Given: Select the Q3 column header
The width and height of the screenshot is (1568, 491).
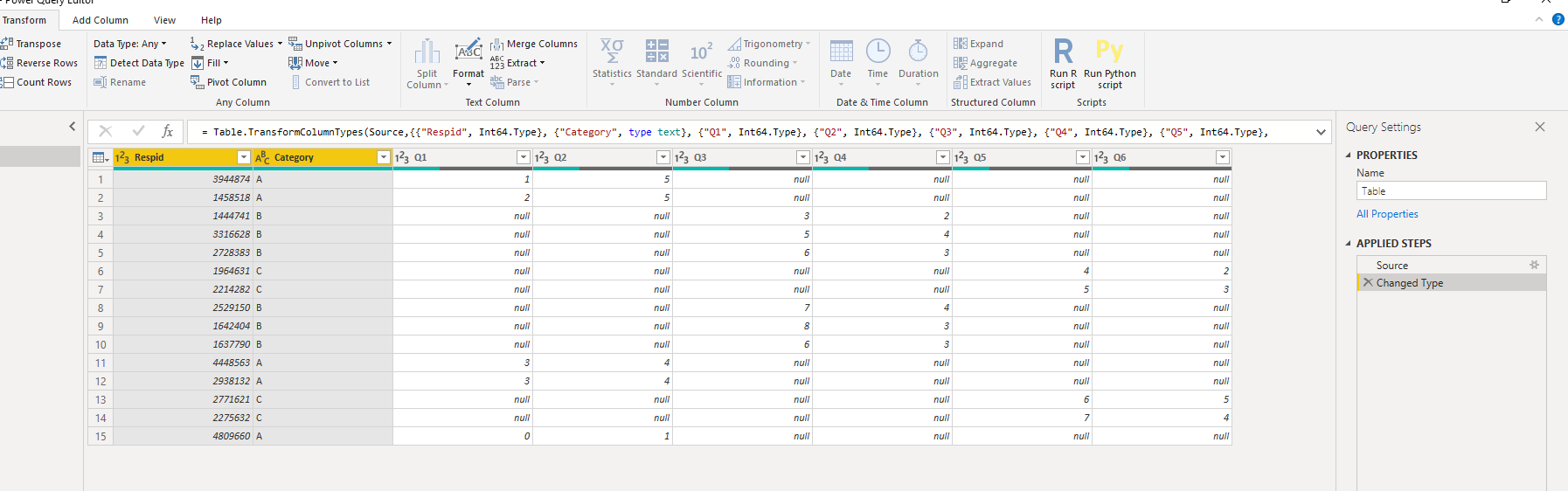Looking at the screenshot, I should tap(742, 157).
